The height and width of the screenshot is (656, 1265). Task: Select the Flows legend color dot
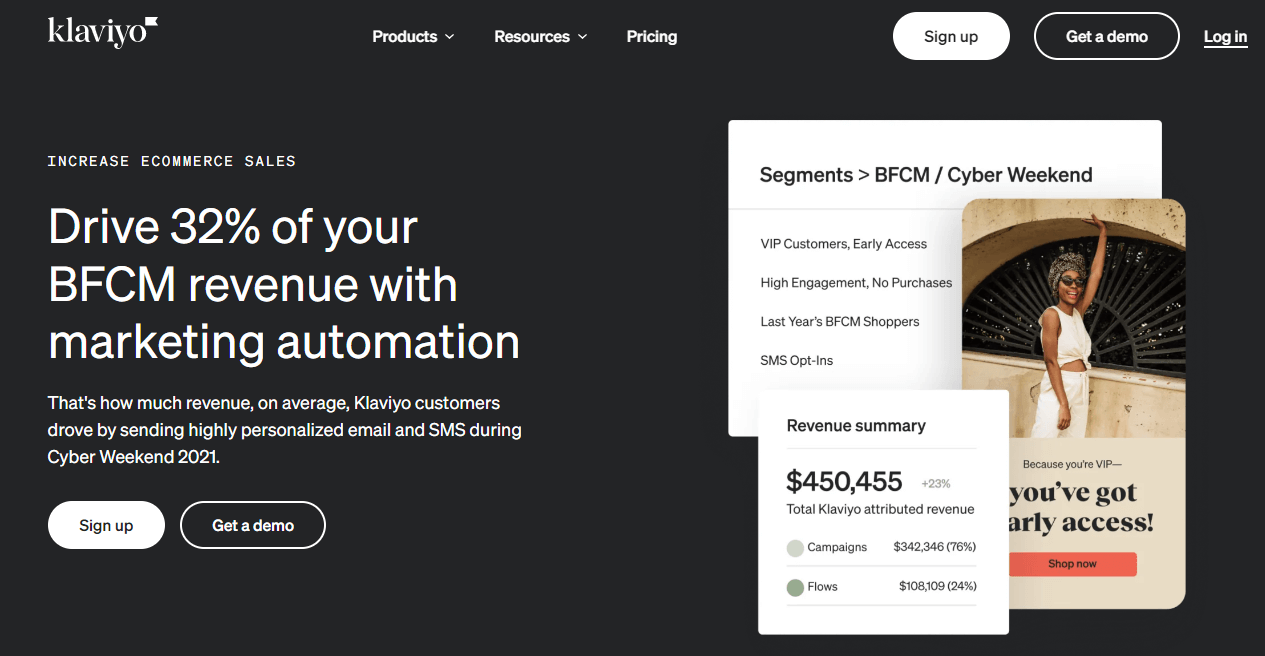(795, 587)
